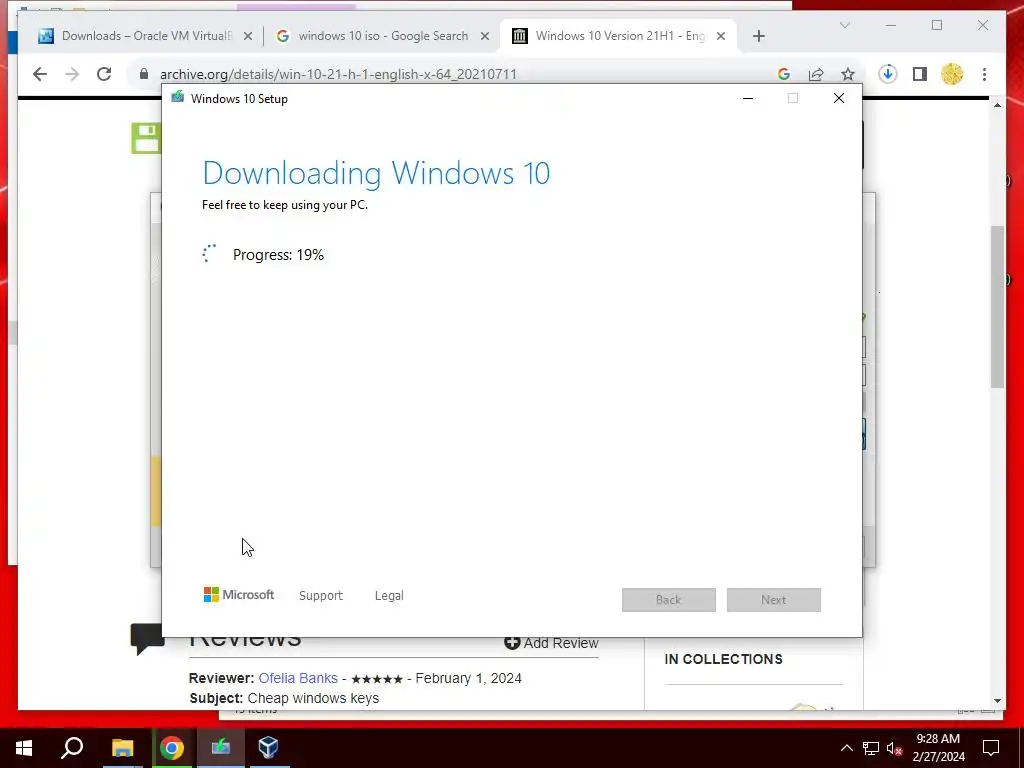This screenshot has width=1024, height=768.
Task: Expand the tab search chevron
Action: [x=844, y=25]
